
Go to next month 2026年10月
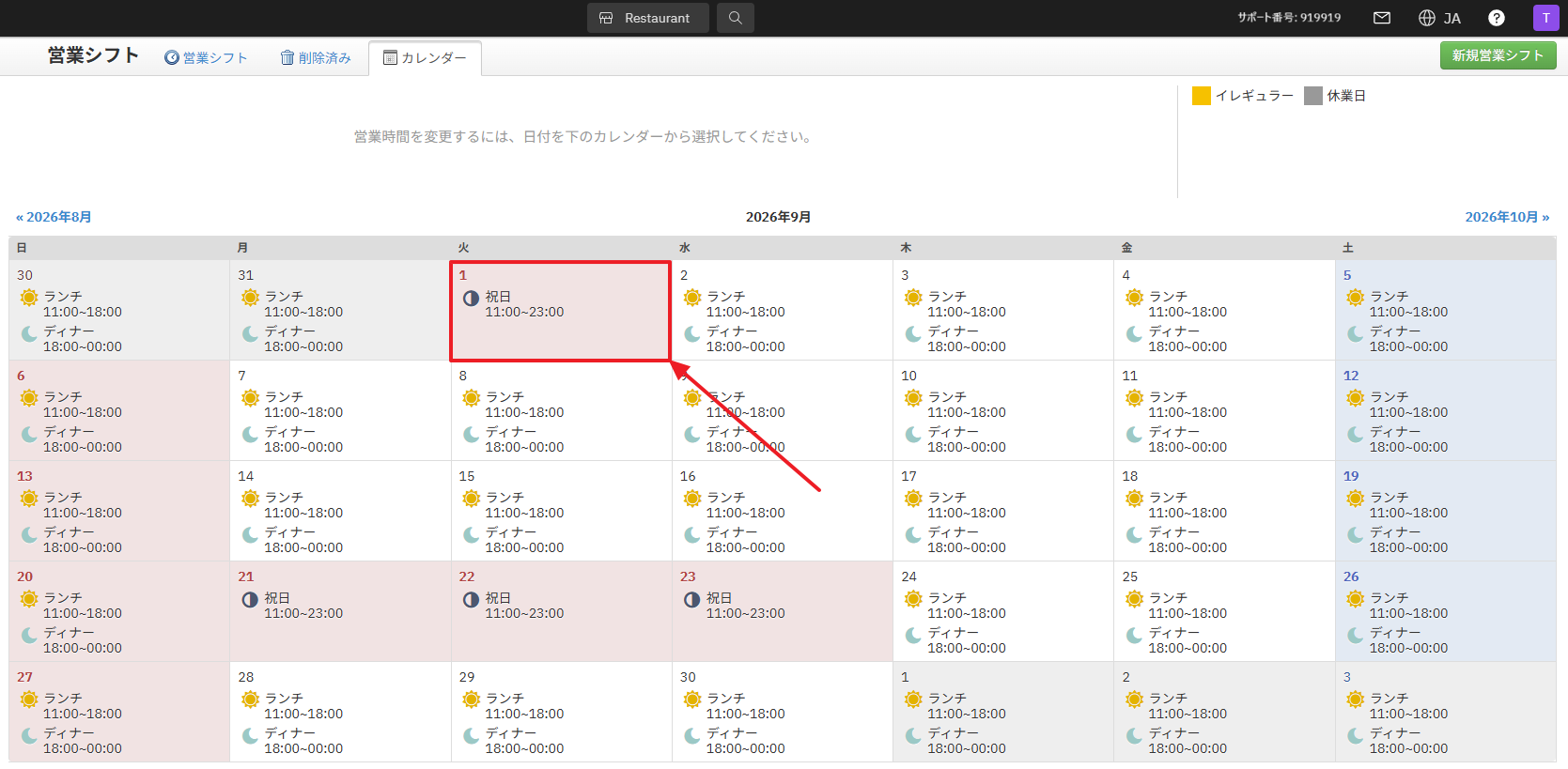pos(1507,217)
